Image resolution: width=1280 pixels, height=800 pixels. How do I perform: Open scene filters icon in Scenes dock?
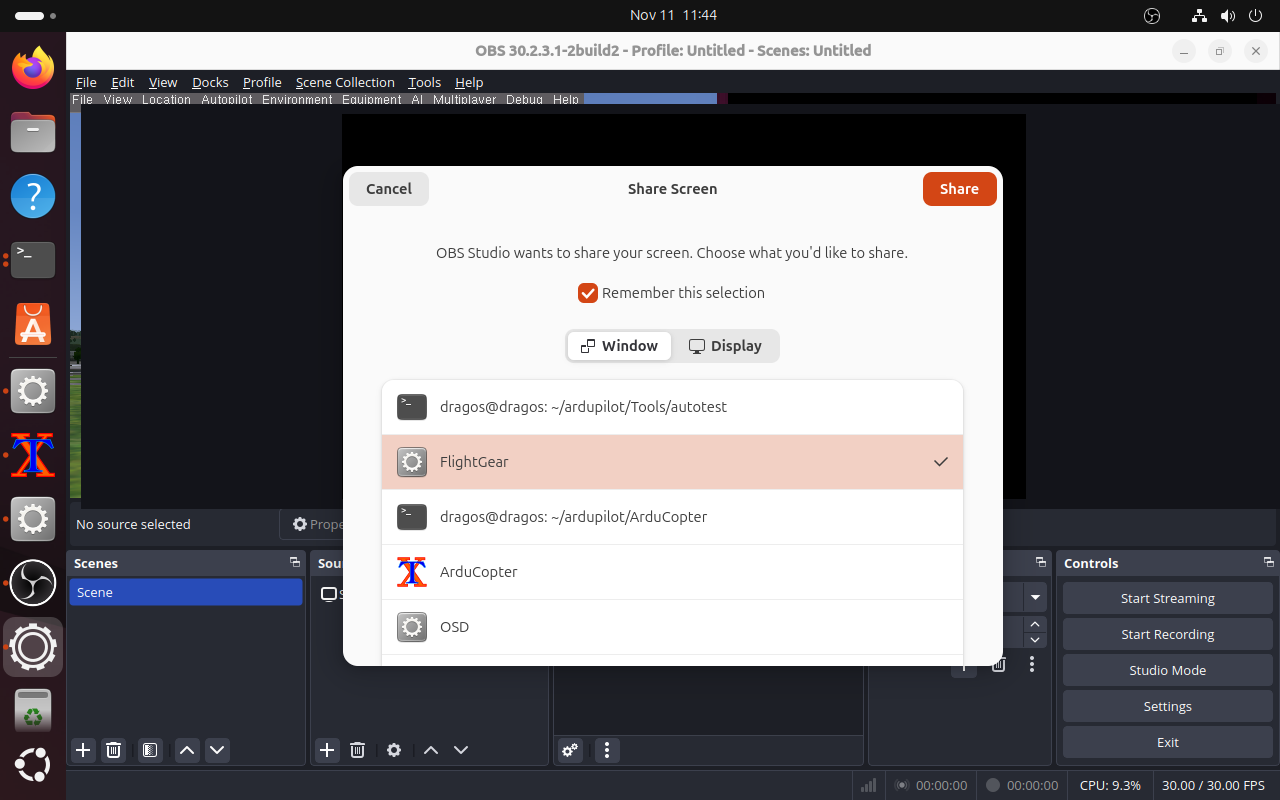pos(150,750)
